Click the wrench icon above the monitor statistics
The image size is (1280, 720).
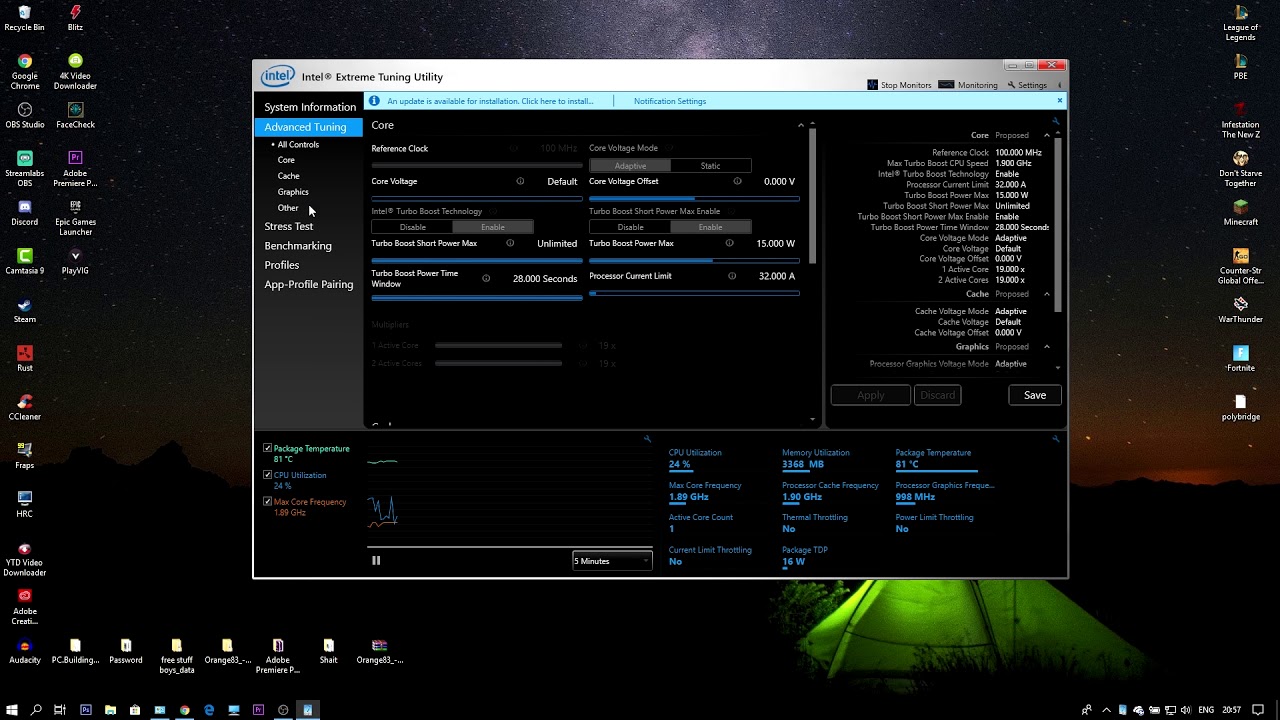tap(1055, 438)
